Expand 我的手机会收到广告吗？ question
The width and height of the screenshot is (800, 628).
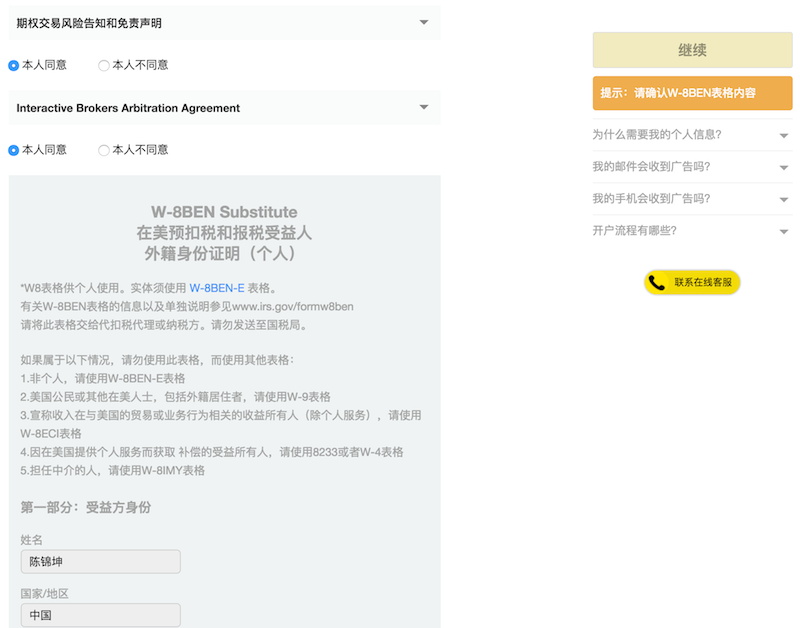(784, 199)
